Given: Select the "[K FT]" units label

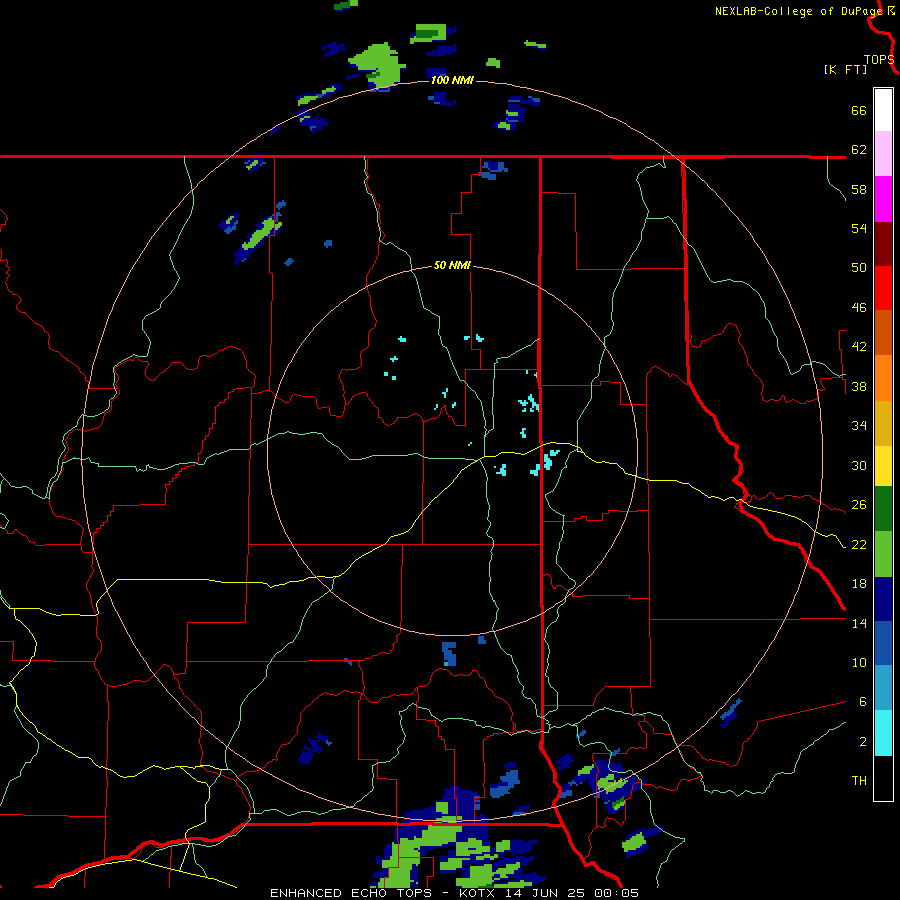Looking at the screenshot, I should click(x=845, y=69).
